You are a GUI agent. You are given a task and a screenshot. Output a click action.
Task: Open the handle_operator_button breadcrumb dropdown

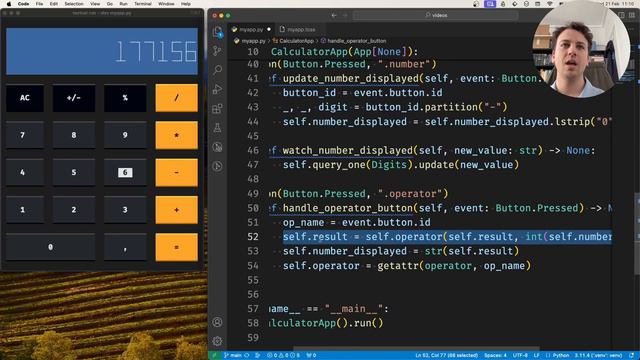click(353, 41)
